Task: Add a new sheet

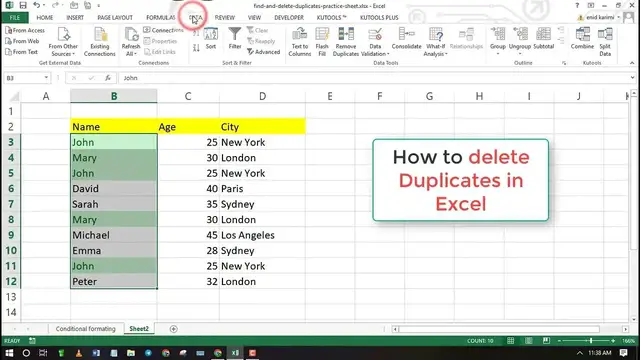Action: click(173, 329)
